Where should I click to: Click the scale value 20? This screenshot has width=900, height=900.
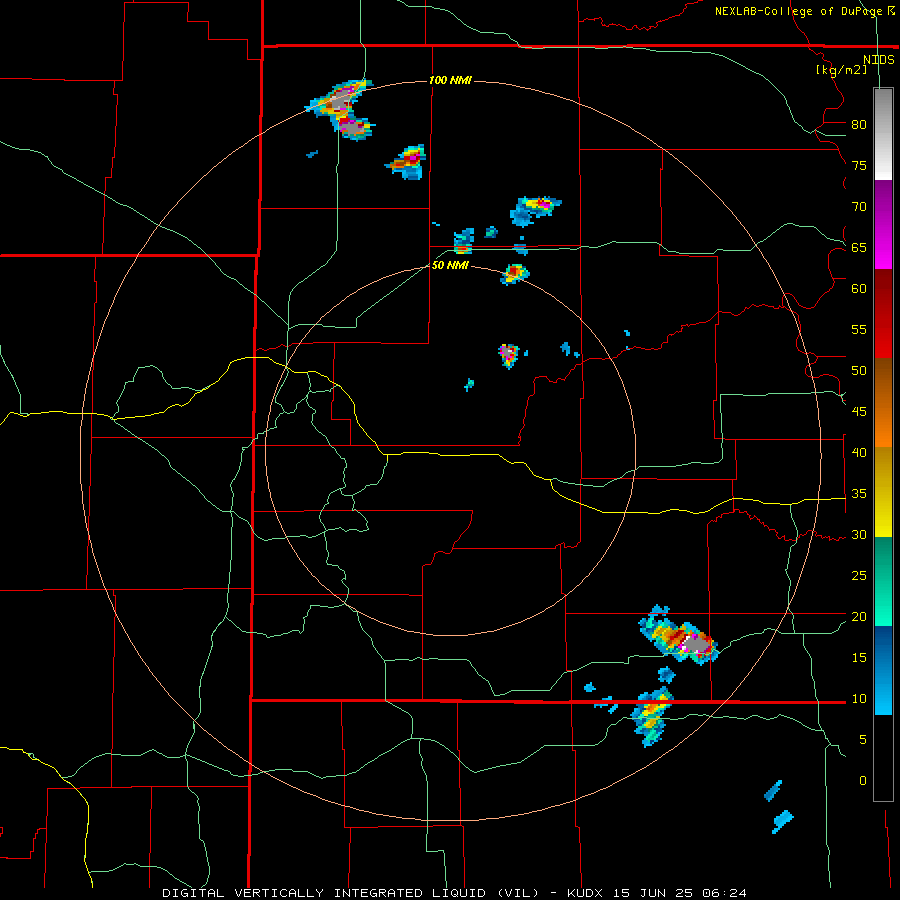(x=859, y=616)
